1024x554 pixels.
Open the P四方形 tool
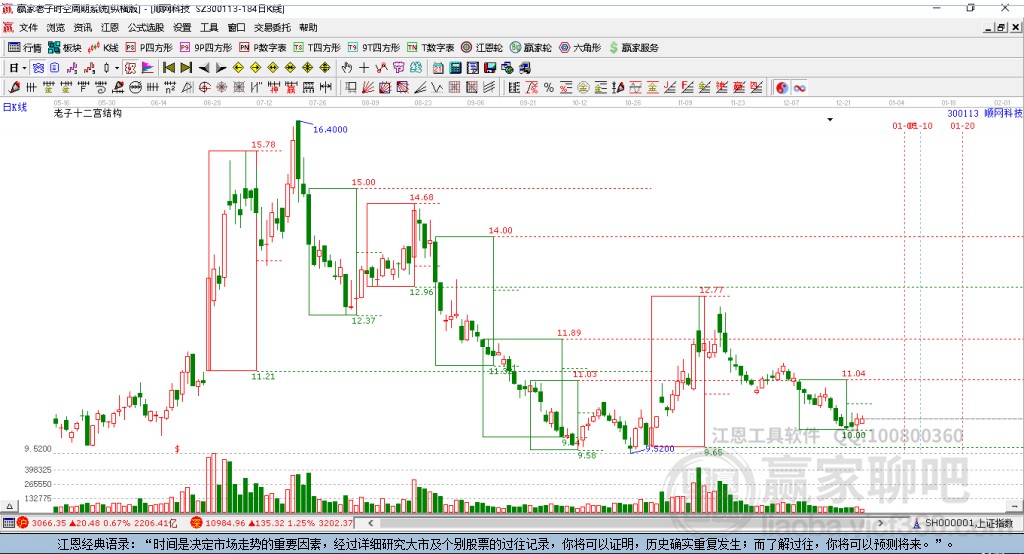click(149, 48)
